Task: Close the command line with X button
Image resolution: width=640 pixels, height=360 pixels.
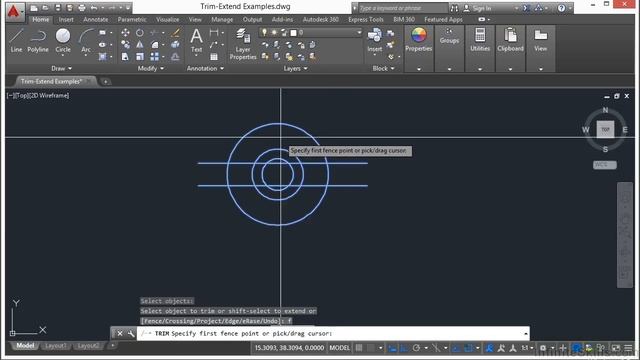Action: click(x=120, y=333)
